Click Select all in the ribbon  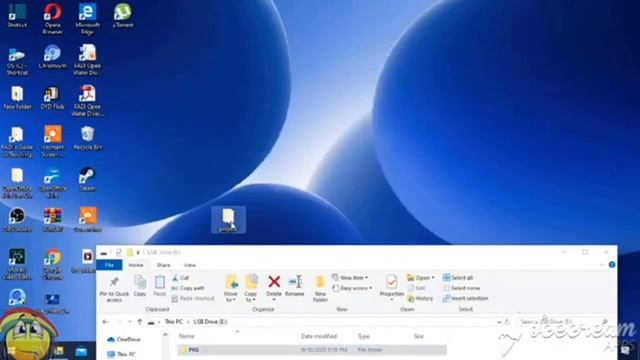click(458, 278)
